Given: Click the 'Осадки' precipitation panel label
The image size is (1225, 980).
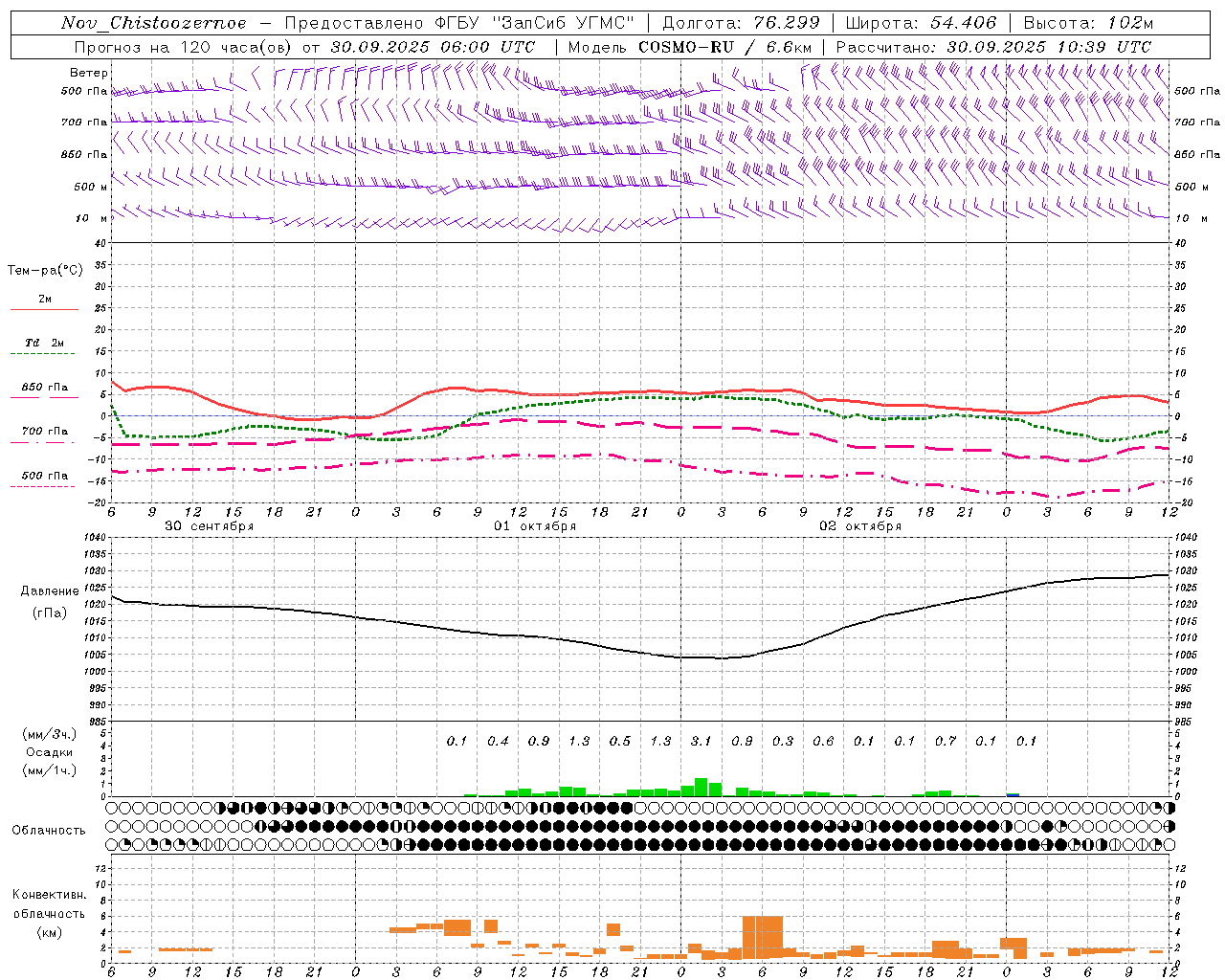Looking at the screenshot, I should pos(50,752).
